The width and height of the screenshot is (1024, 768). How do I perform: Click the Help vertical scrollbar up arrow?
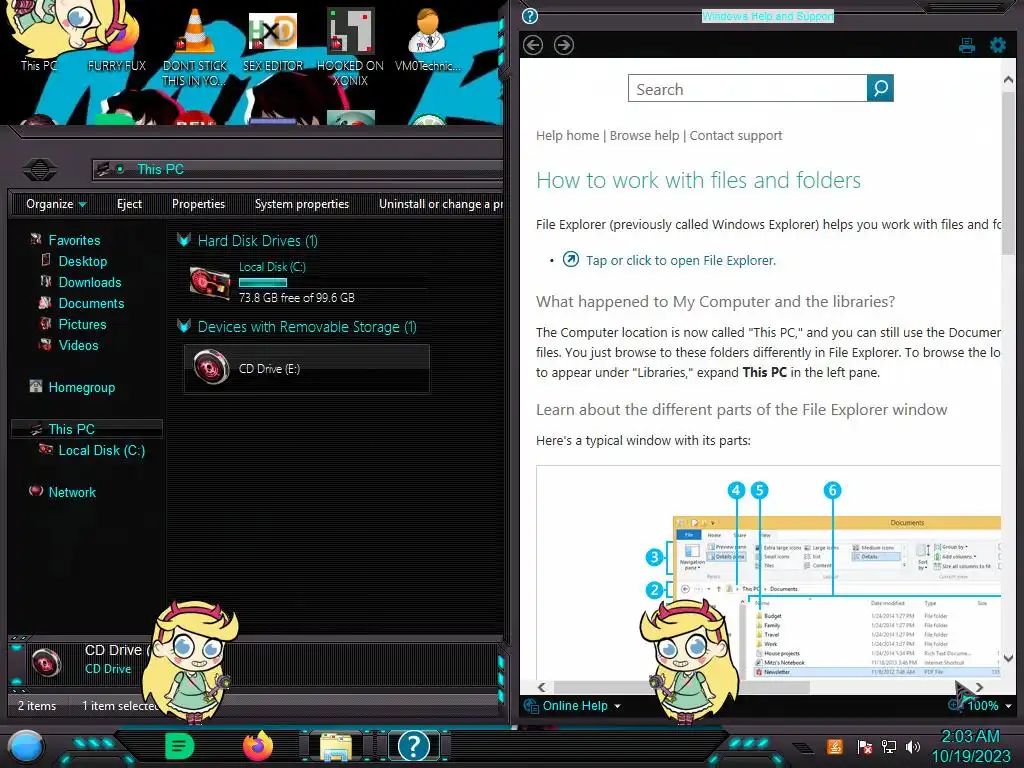point(1008,79)
